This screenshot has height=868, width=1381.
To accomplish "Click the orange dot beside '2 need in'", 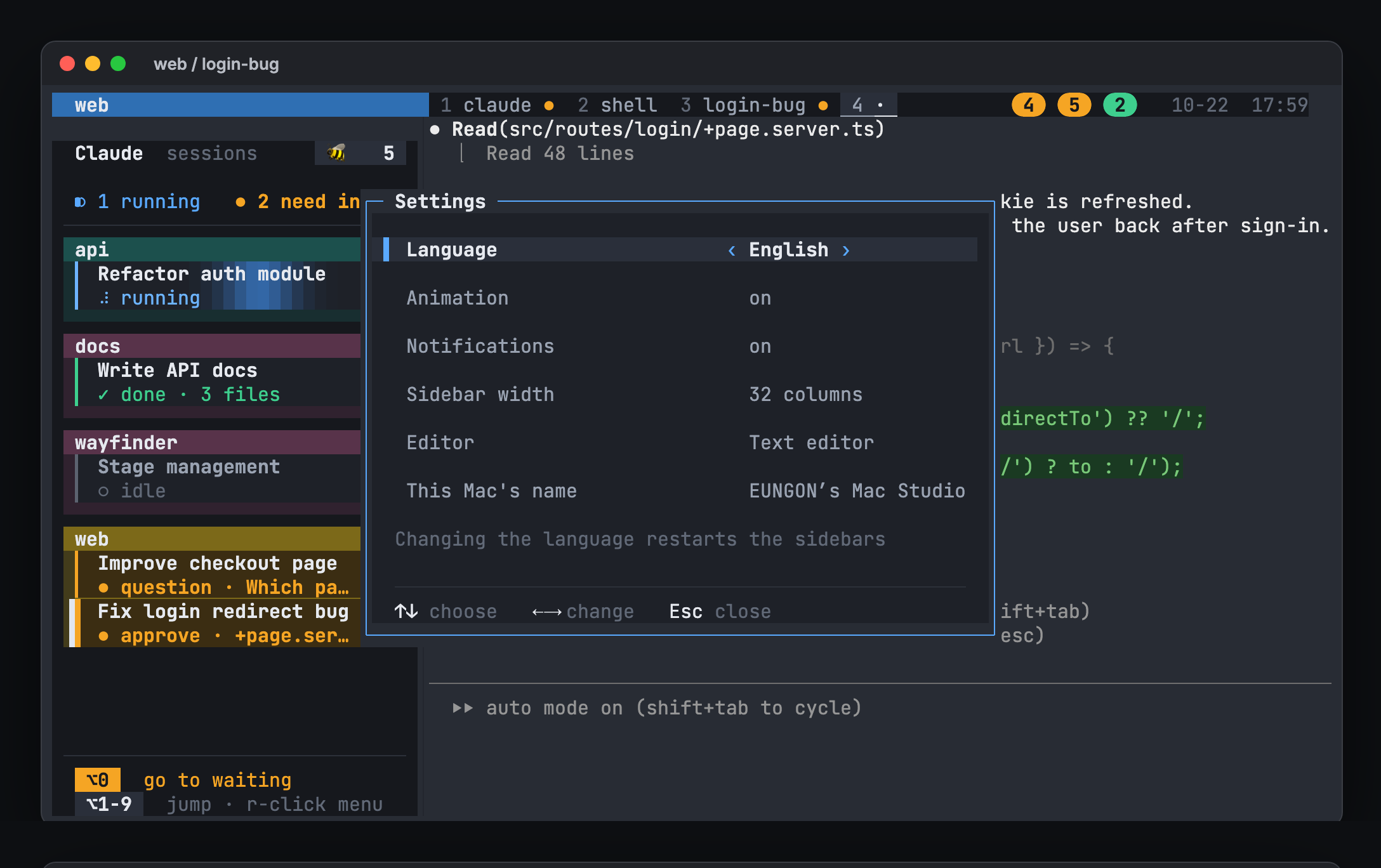I will point(241,202).
